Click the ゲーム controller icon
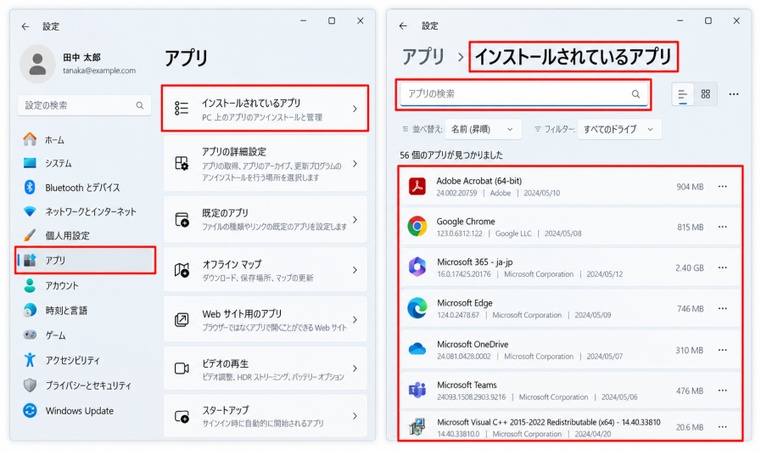Image resolution: width=761 pixels, height=450 pixels. coord(30,335)
